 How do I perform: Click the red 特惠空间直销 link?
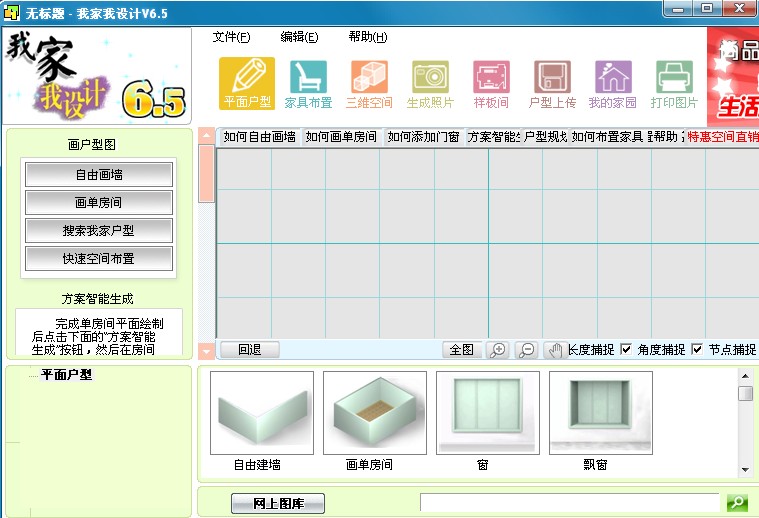(723, 137)
